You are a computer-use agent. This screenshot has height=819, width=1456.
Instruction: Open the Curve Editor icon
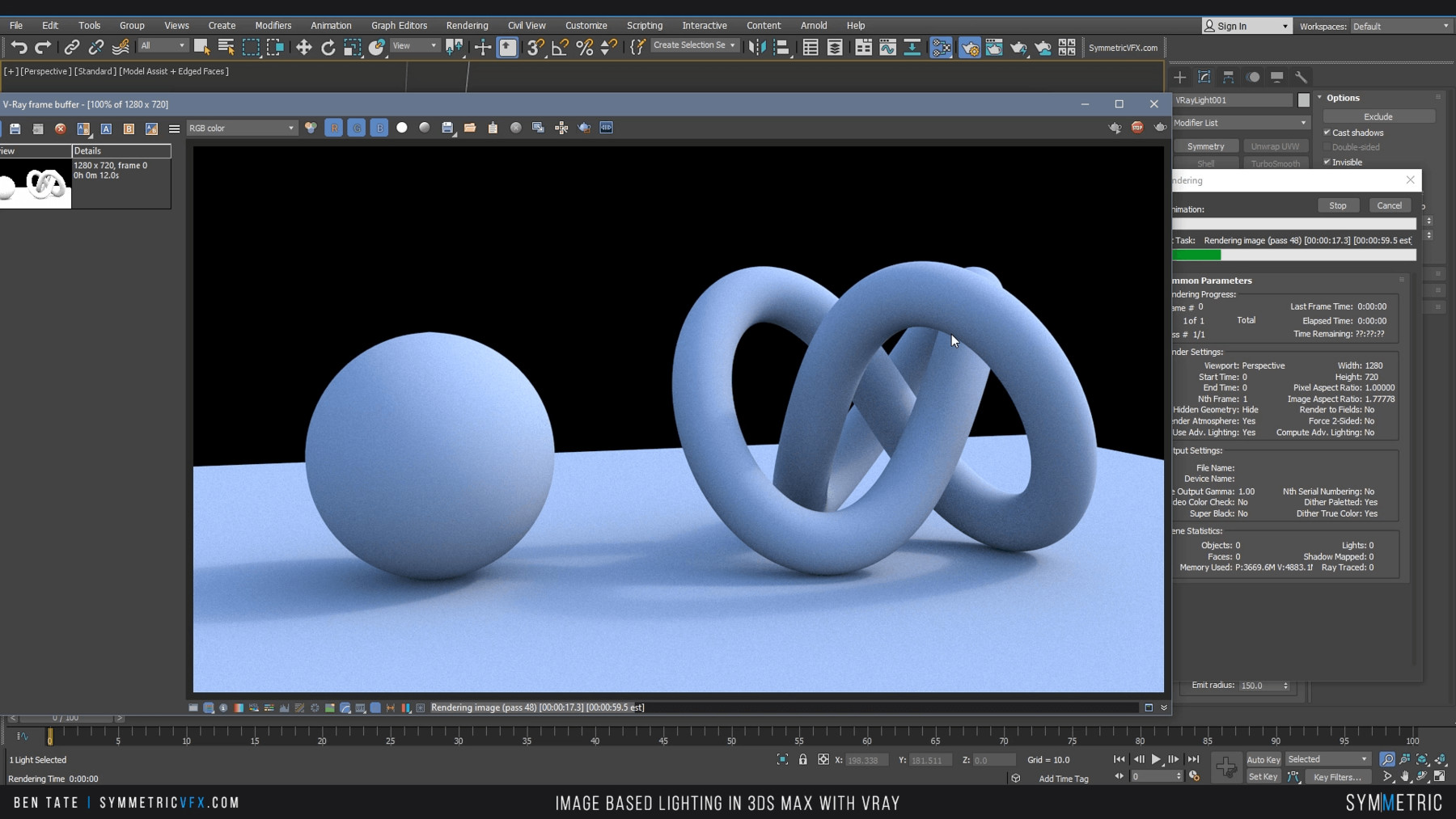pyautogui.click(x=887, y=47)
